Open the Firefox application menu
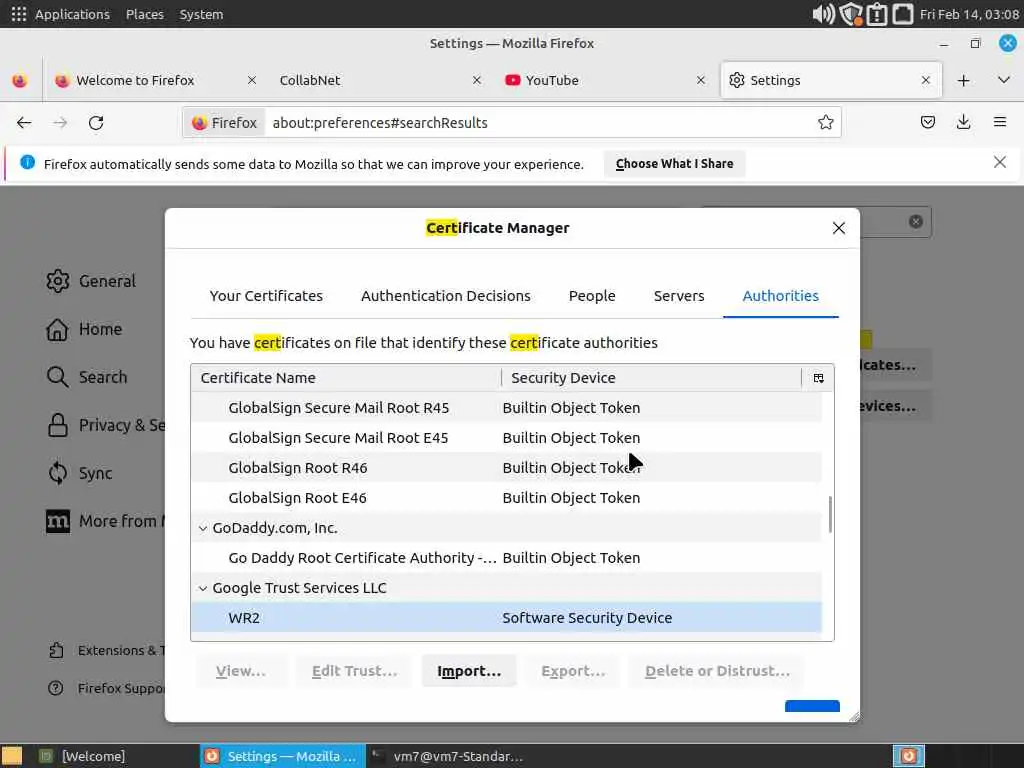 coord(999,122)
